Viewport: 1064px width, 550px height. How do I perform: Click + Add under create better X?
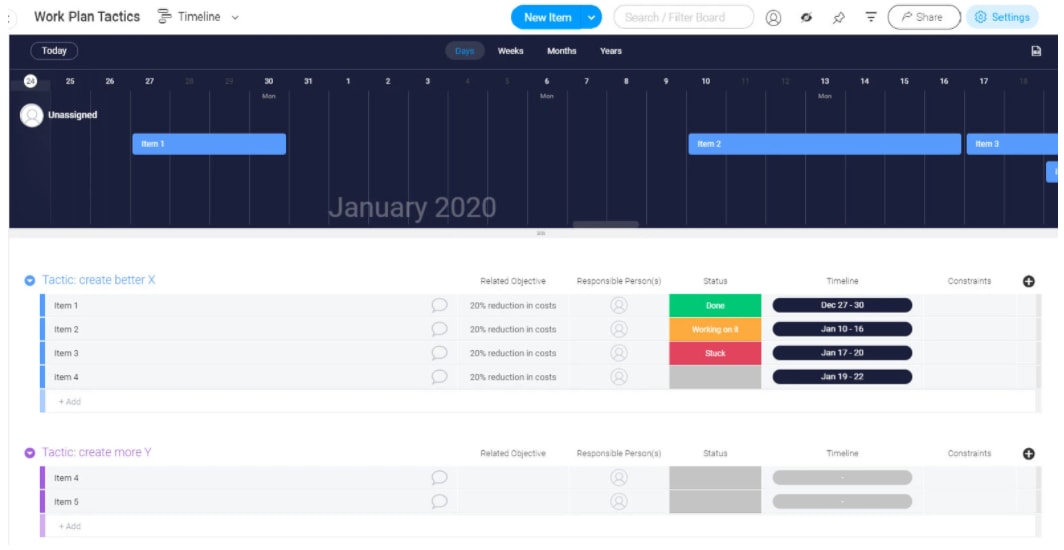[x=69, y=401]
